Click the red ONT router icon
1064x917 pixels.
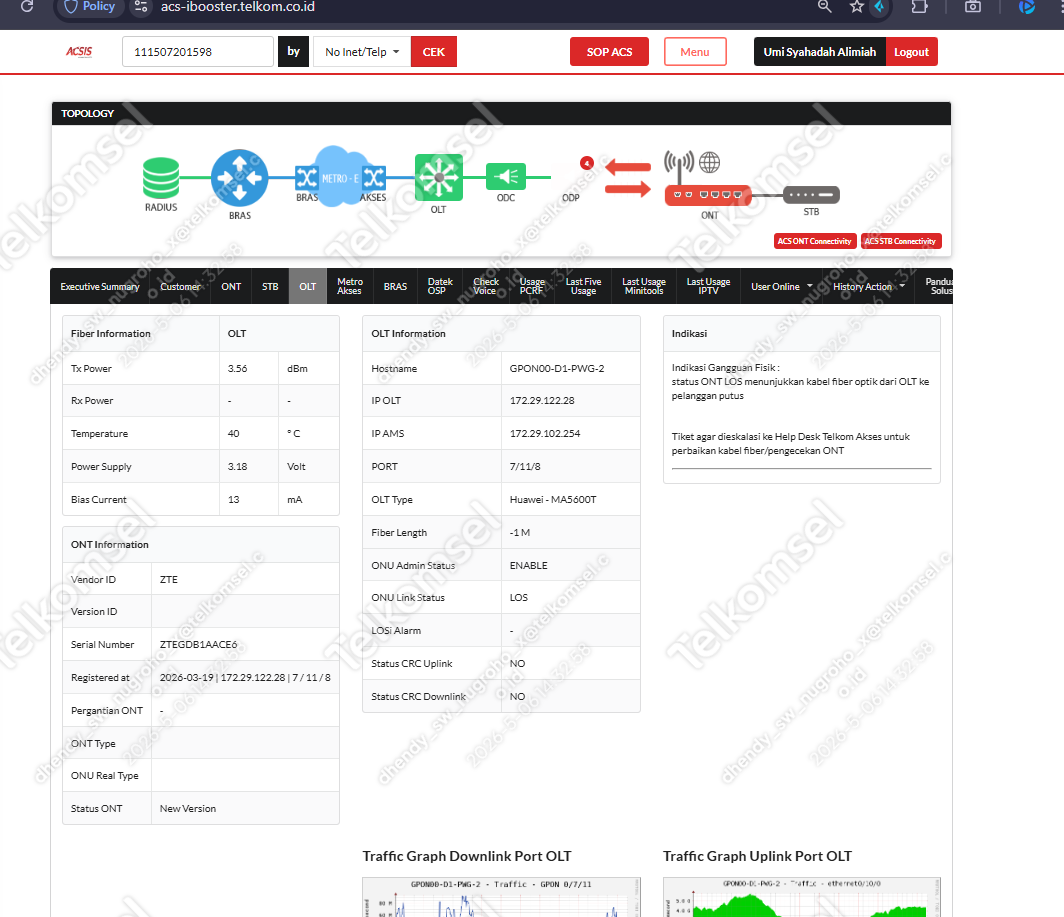click(708, 195)
